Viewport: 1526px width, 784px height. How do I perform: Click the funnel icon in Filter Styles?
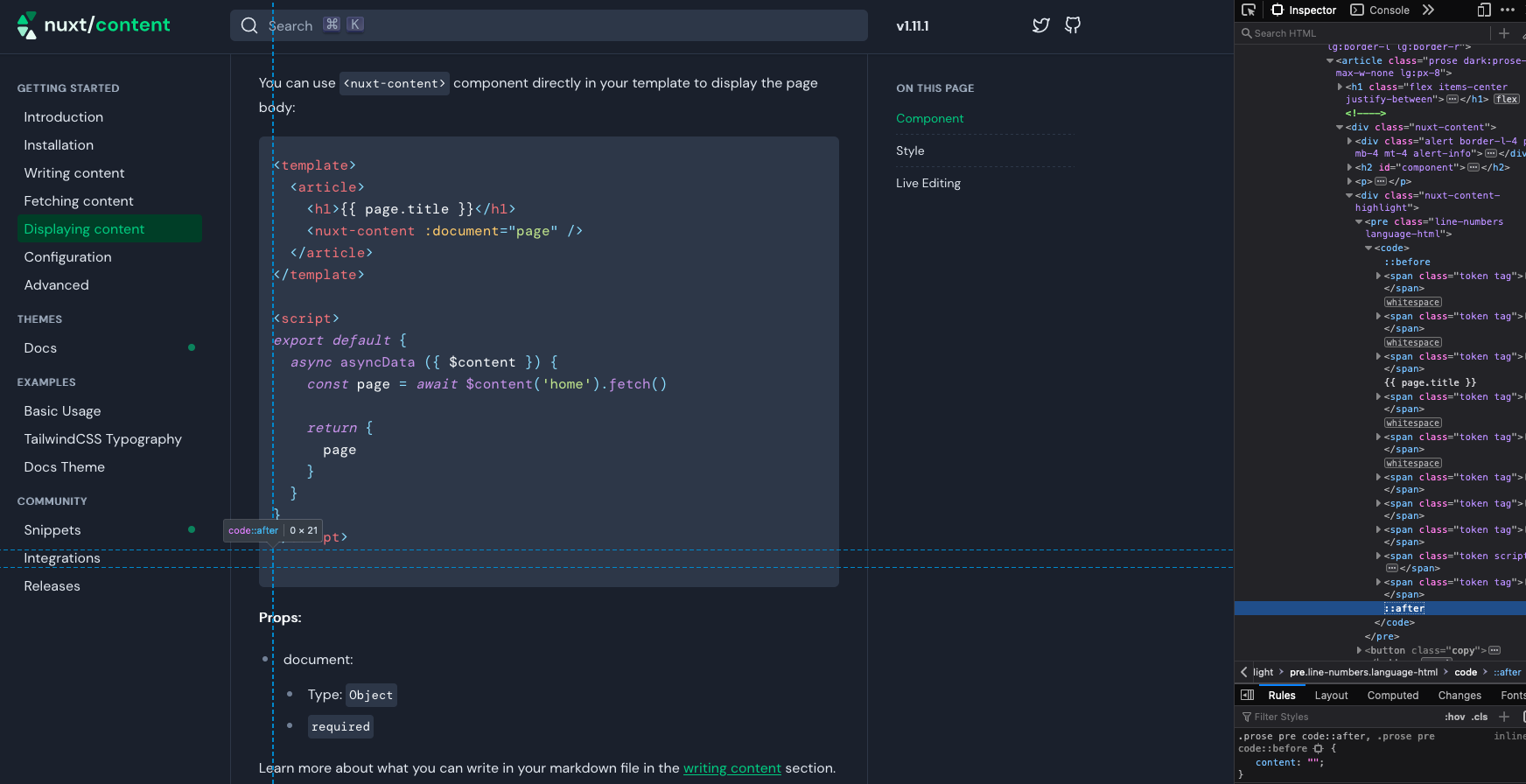point(1247,717)
